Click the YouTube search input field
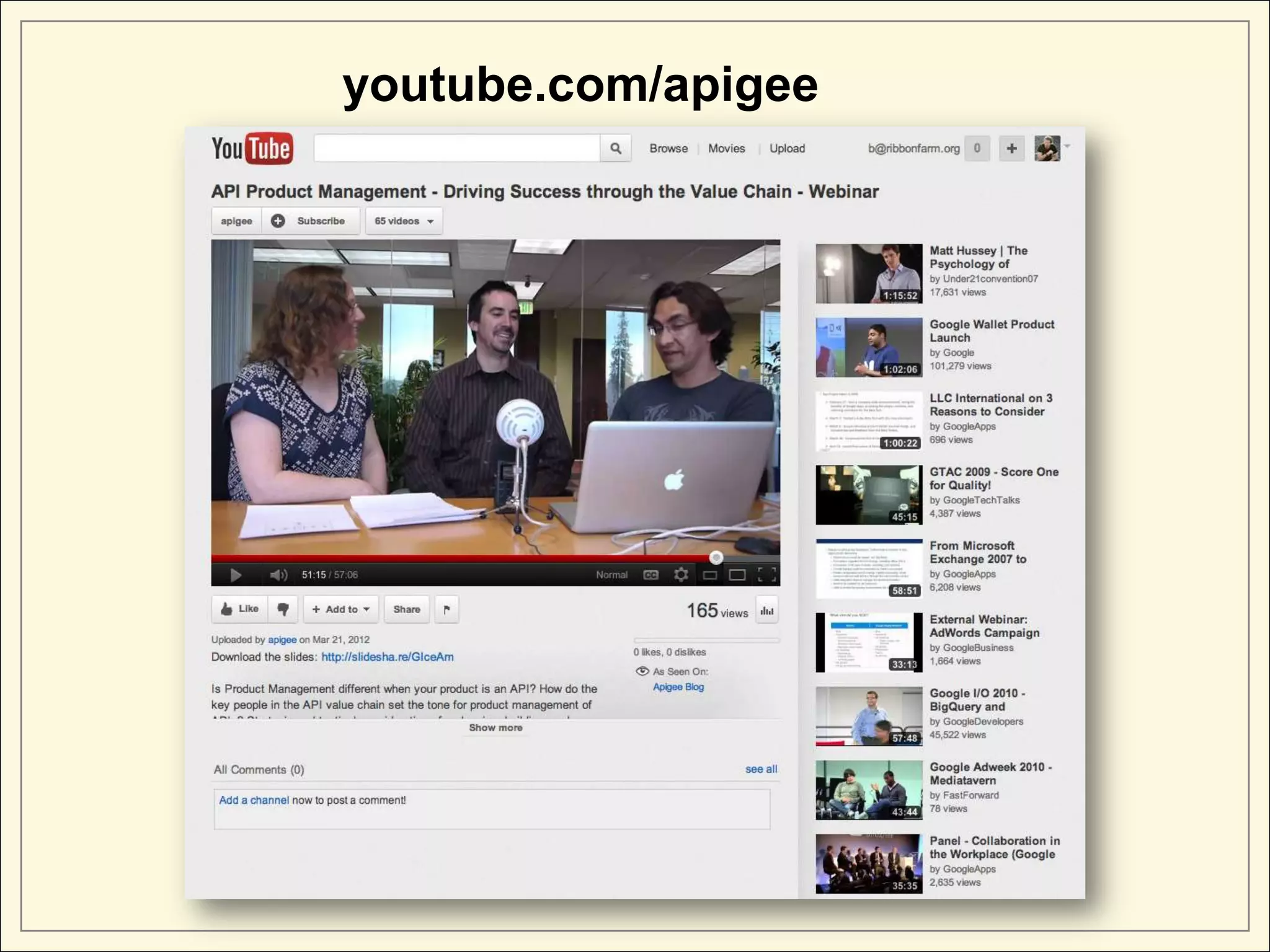 [x=457, y=148]
